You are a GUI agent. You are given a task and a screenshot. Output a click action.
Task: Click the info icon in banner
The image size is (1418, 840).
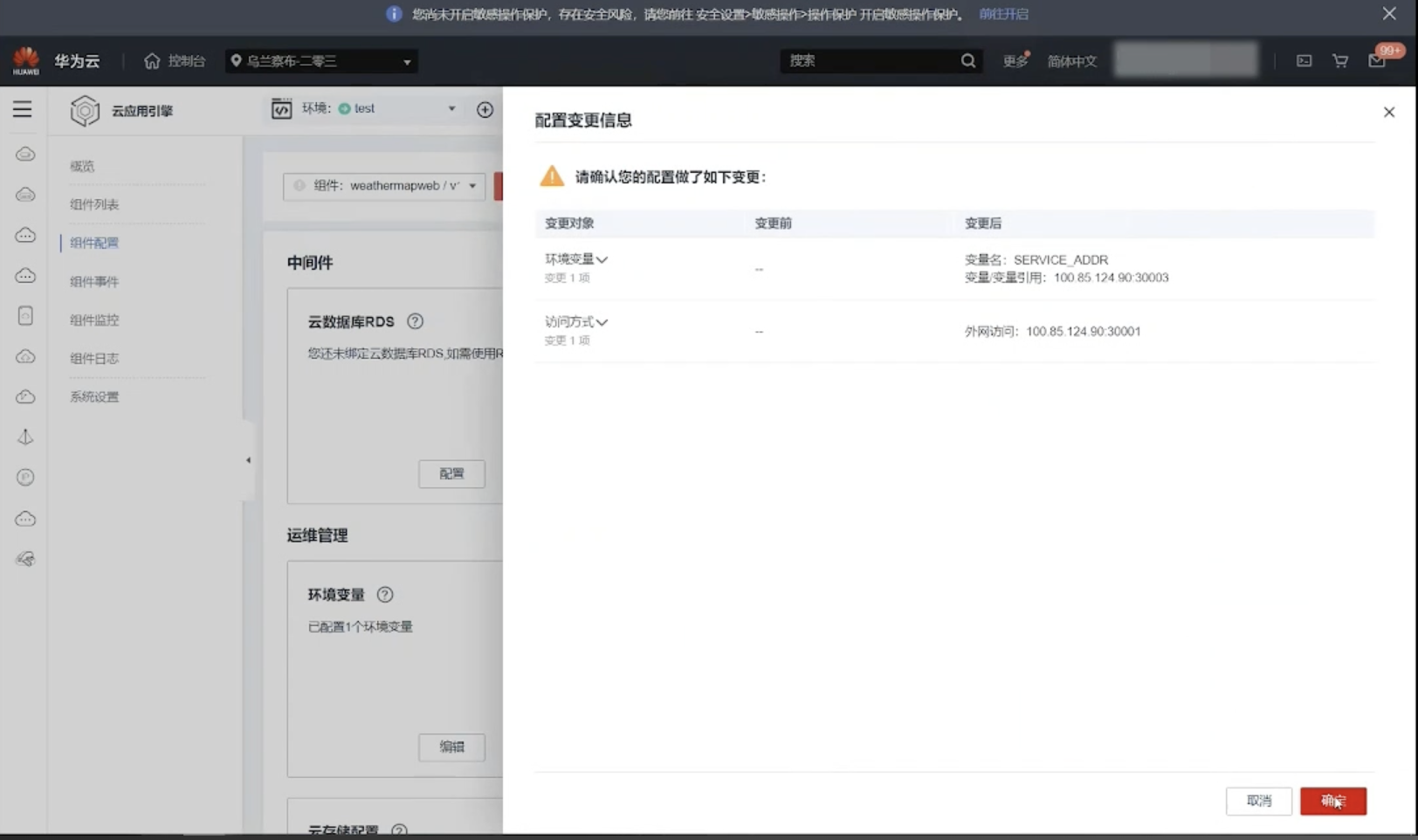394,14
